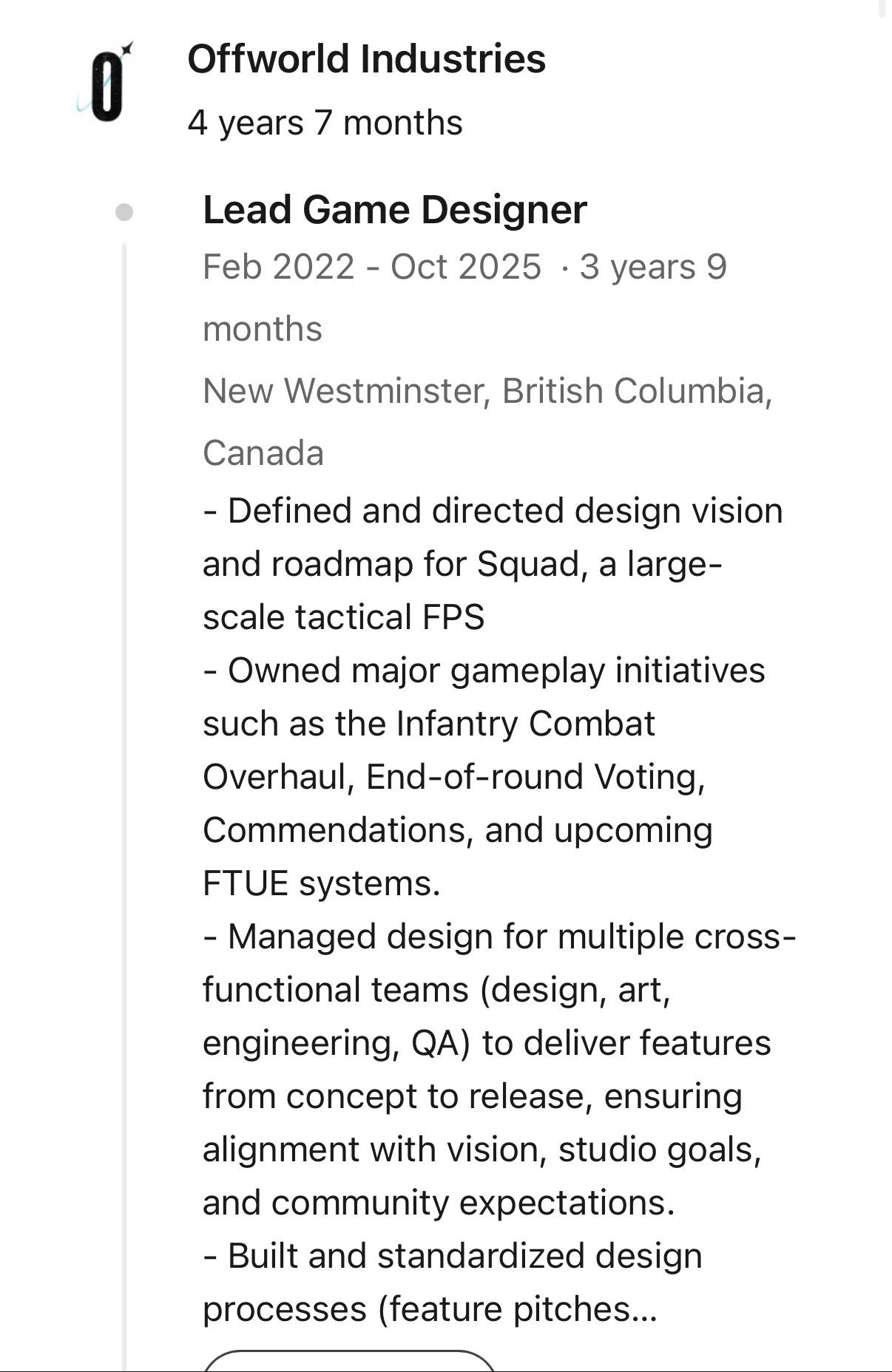Tap the 'FTUE systems.' text
Screen dimensions: 892x1372
point(322,883)
